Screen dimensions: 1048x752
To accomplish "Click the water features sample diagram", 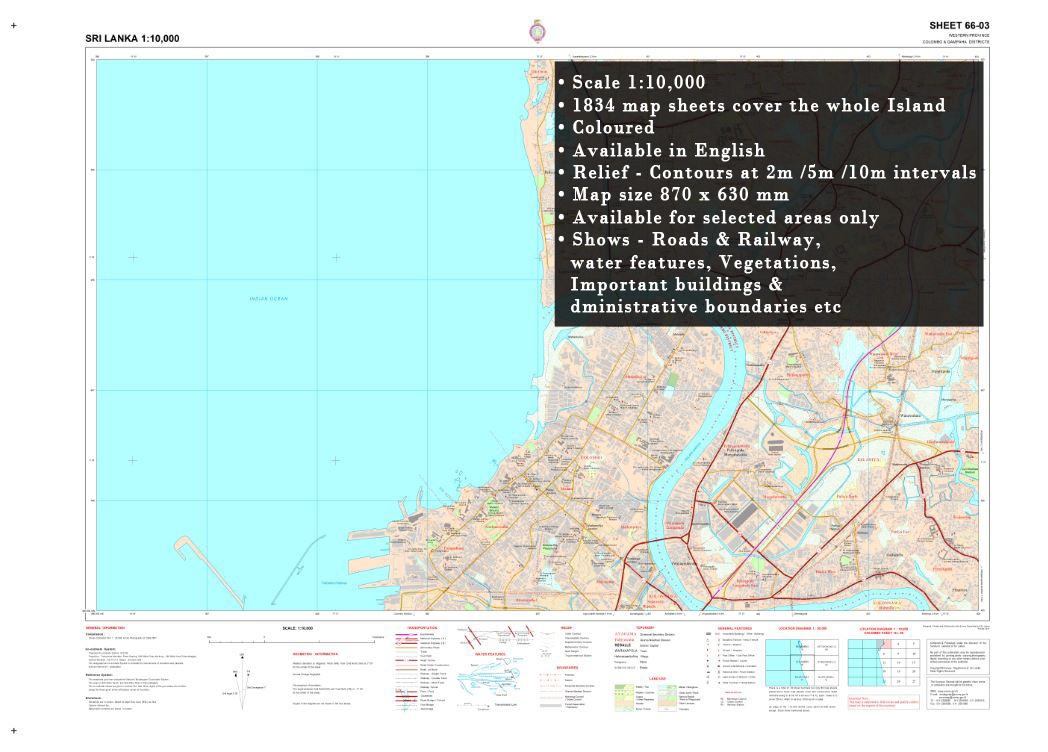I will (489, 678).
